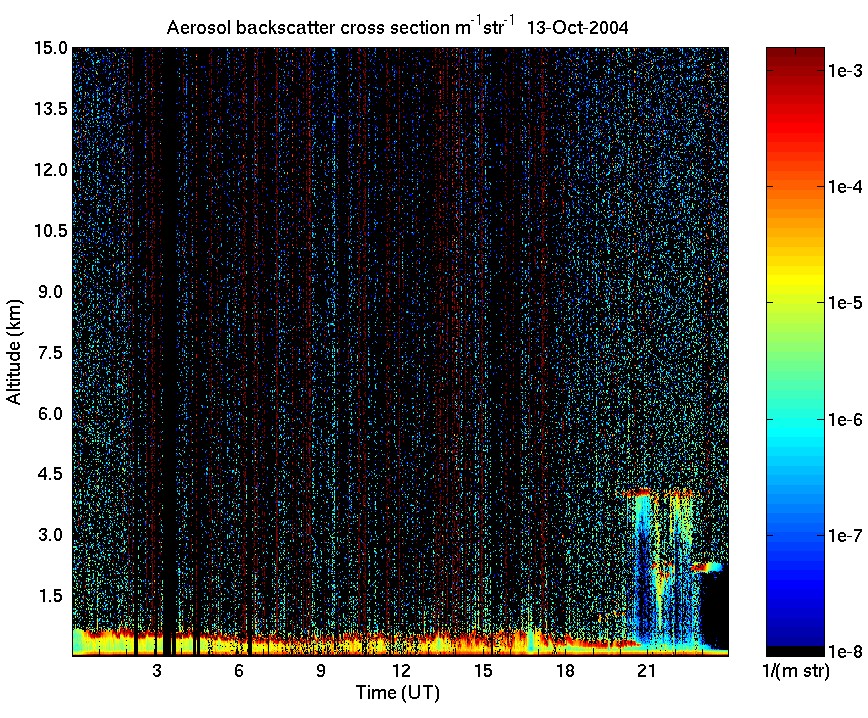
Task: Click the 1e-6 colorbar label
Action: [845, 420]
